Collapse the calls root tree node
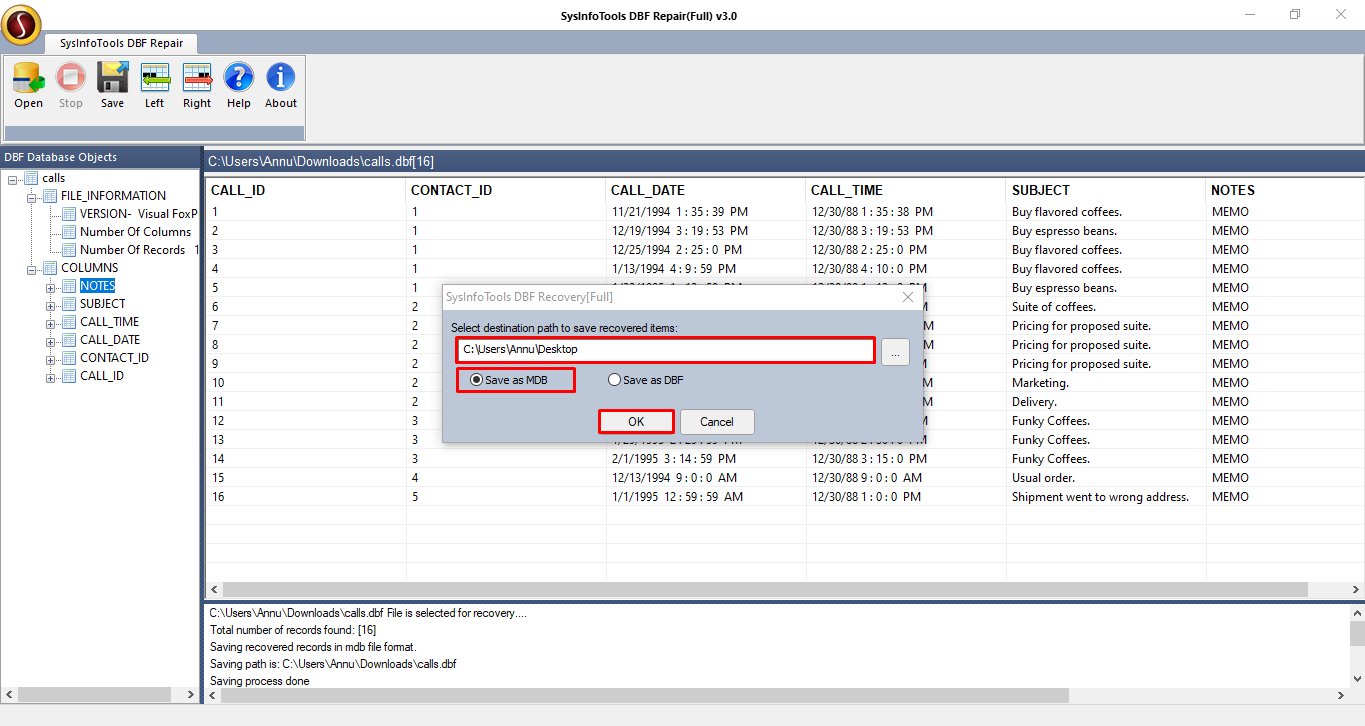Screen dimensions: 1365x726 [x=12, y=178]
